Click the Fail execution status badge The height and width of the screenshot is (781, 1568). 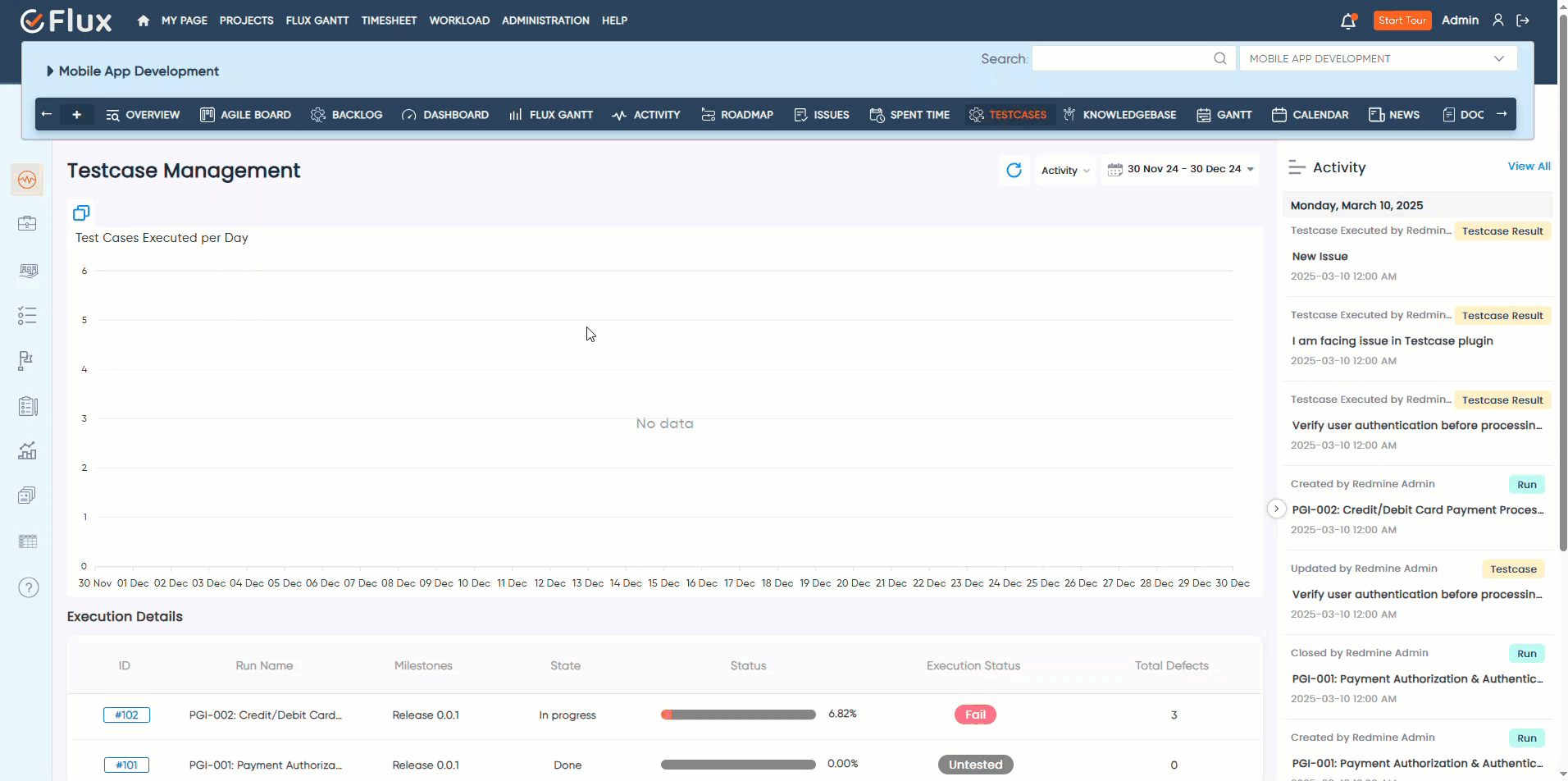point(975,715)
